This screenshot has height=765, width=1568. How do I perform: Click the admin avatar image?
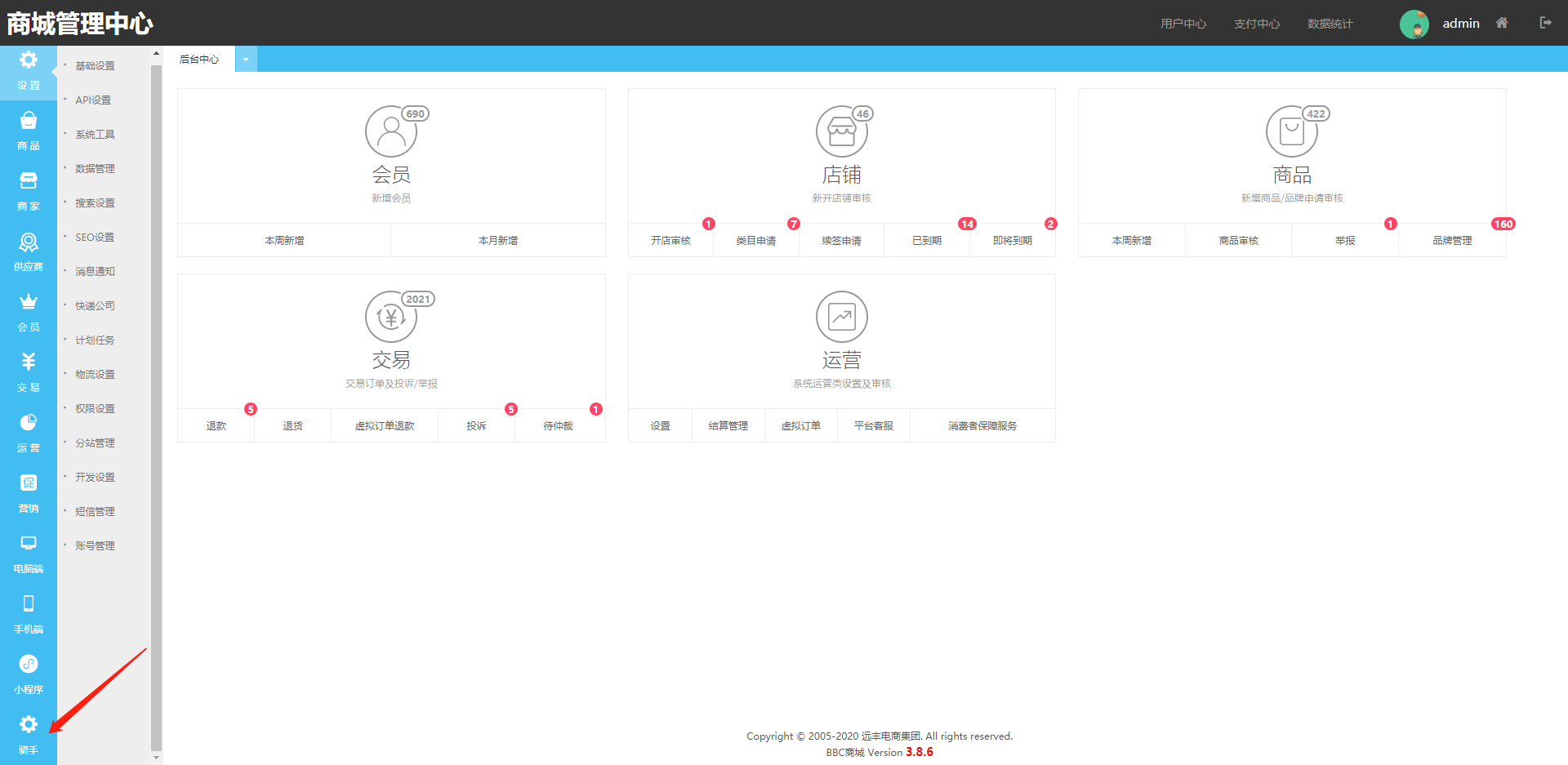click(1414, 24)
